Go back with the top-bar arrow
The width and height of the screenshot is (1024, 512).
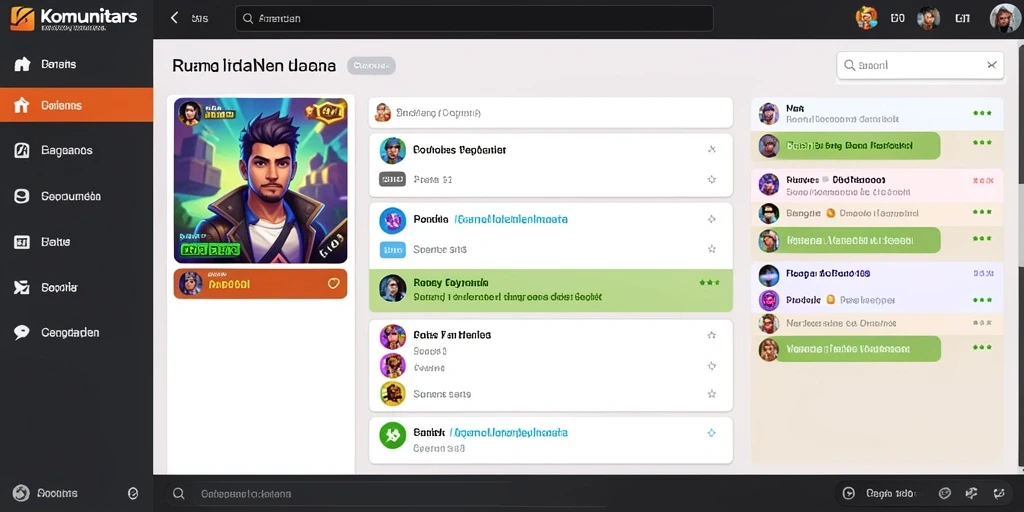coord(174,18)
